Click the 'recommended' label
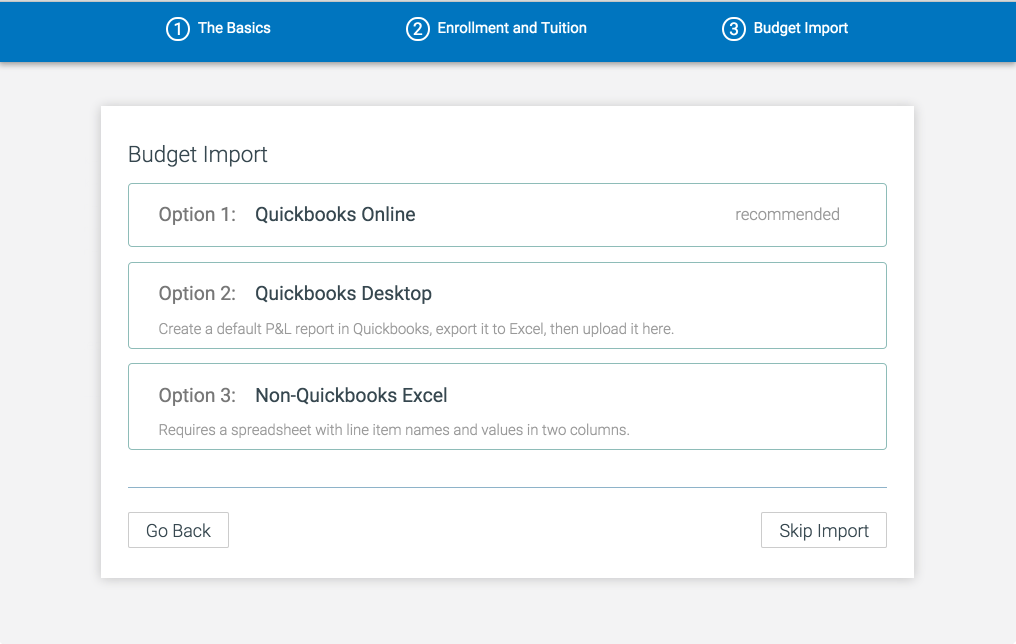 coord(787,214)
